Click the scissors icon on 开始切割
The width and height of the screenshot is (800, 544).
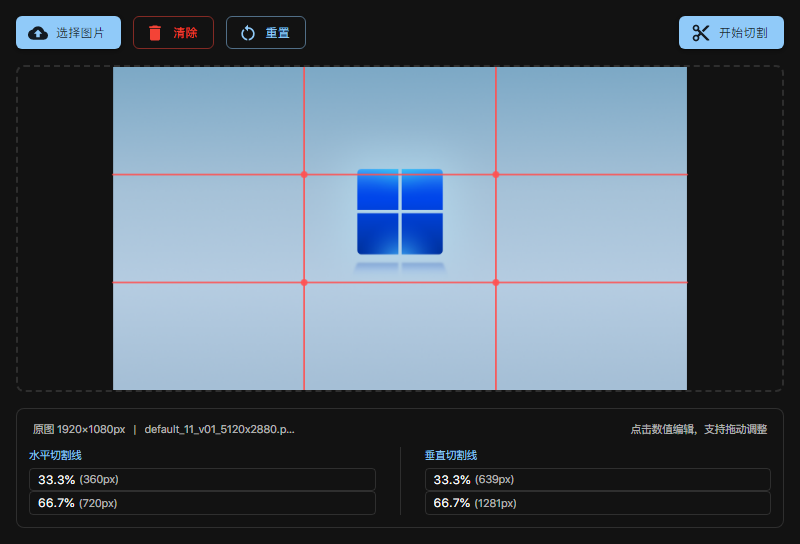pos(700,33)
